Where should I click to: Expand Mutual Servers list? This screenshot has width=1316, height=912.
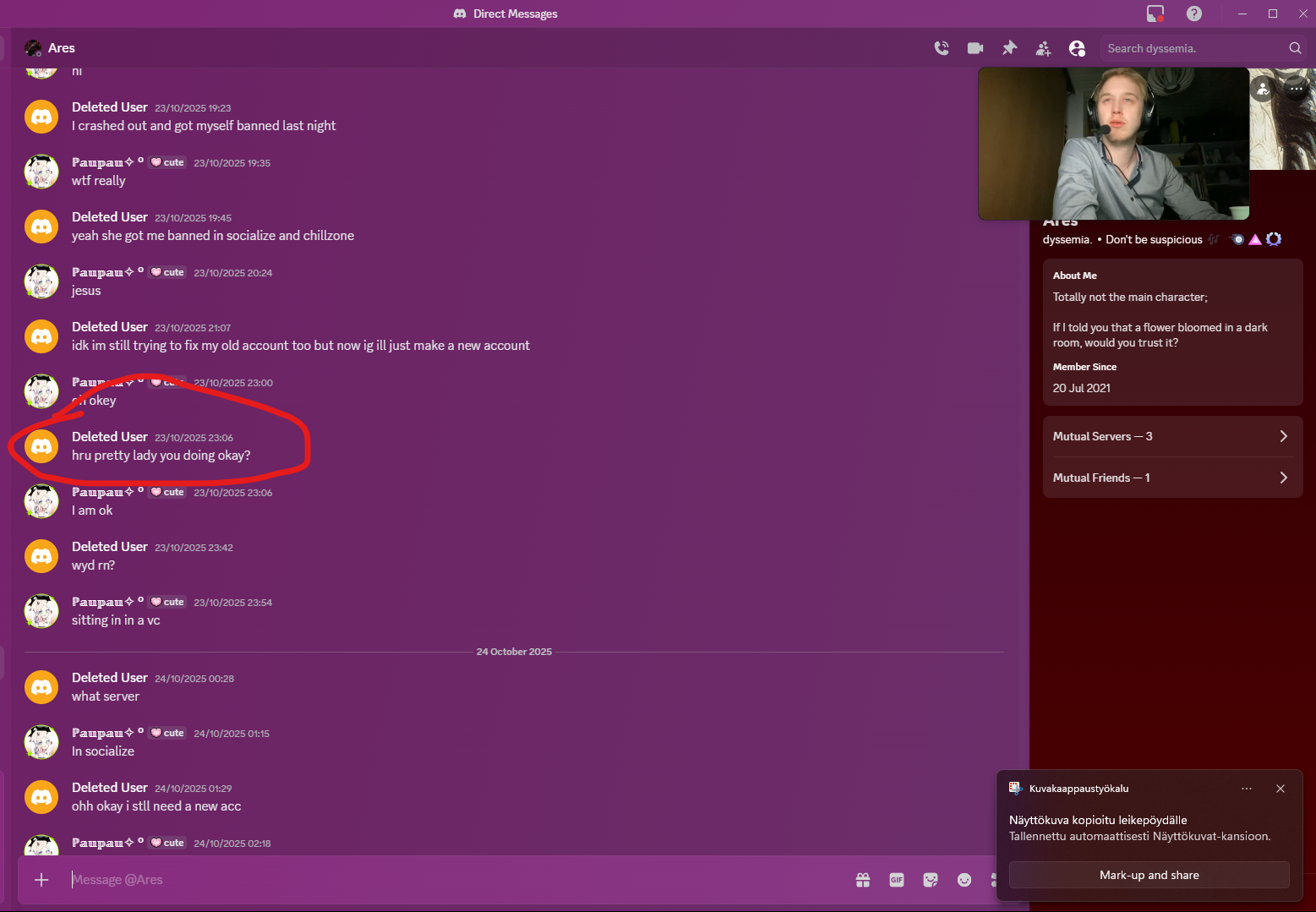[1171, 436]
